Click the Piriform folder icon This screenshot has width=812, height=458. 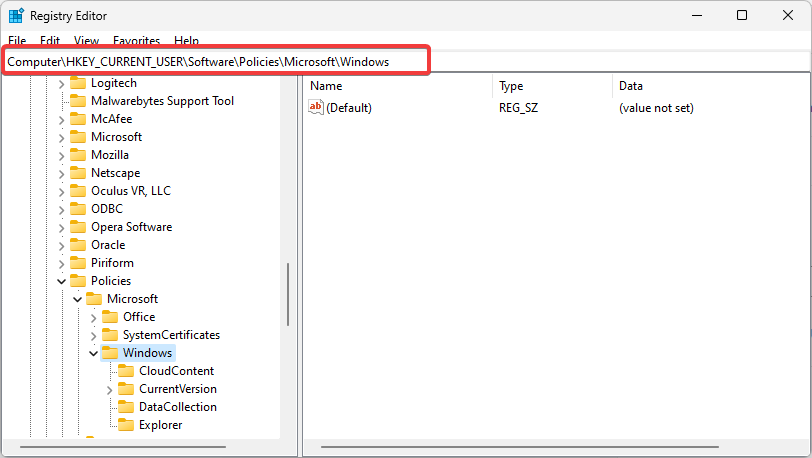click(78, 263)
